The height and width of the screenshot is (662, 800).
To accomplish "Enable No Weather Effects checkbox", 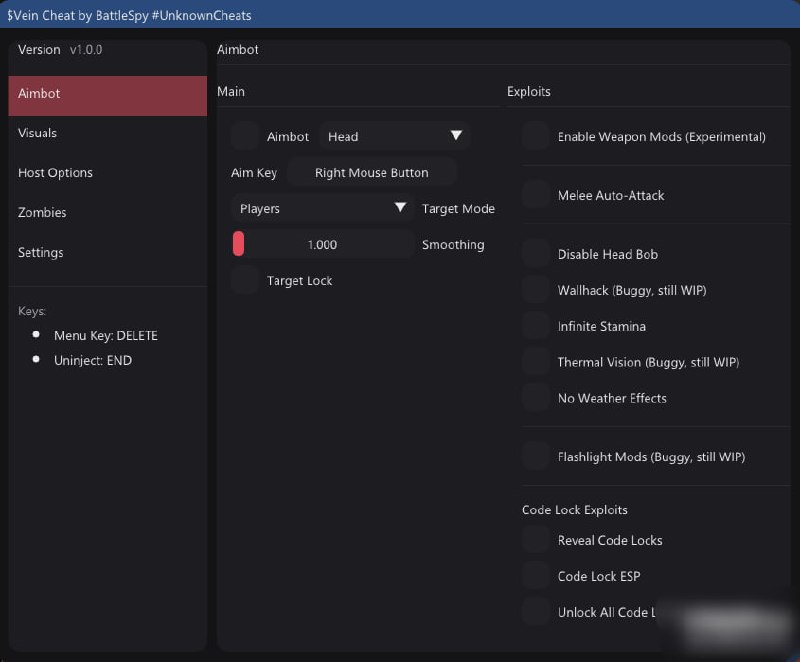I will tap(536, 398).
